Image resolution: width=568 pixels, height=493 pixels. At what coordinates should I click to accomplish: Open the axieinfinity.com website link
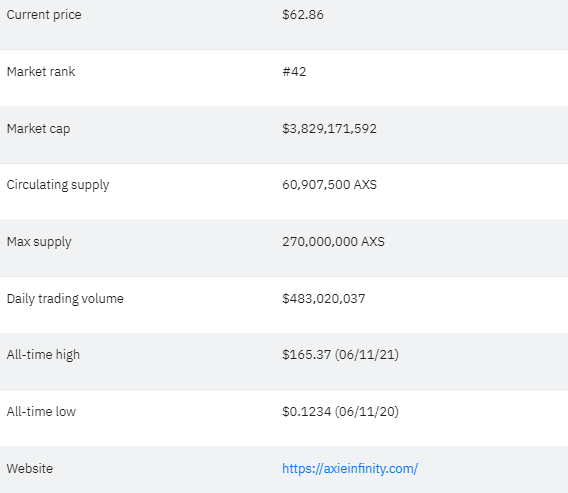[x=350, y=468]
